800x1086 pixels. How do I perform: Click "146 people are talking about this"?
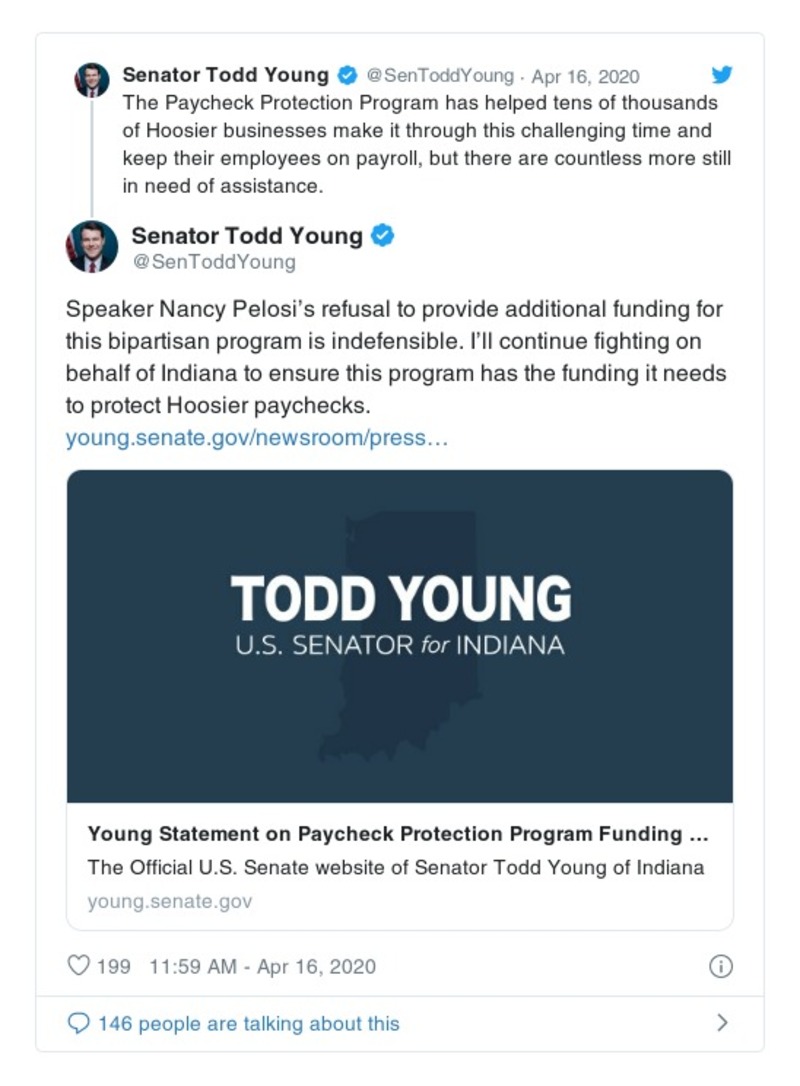coord(248,1023)
